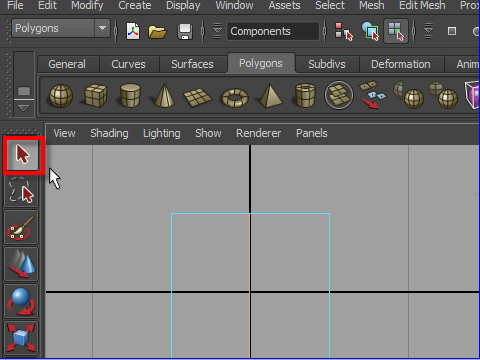Open the shelf options menu arrow
This screenshot has width=480, height=360.
[x=23, y=108]
